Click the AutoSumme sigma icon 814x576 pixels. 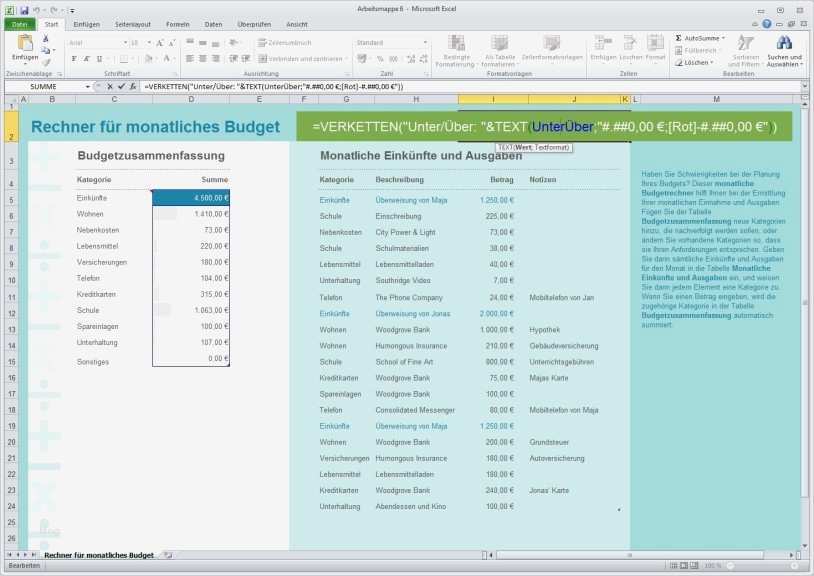(x=679, y=38)
